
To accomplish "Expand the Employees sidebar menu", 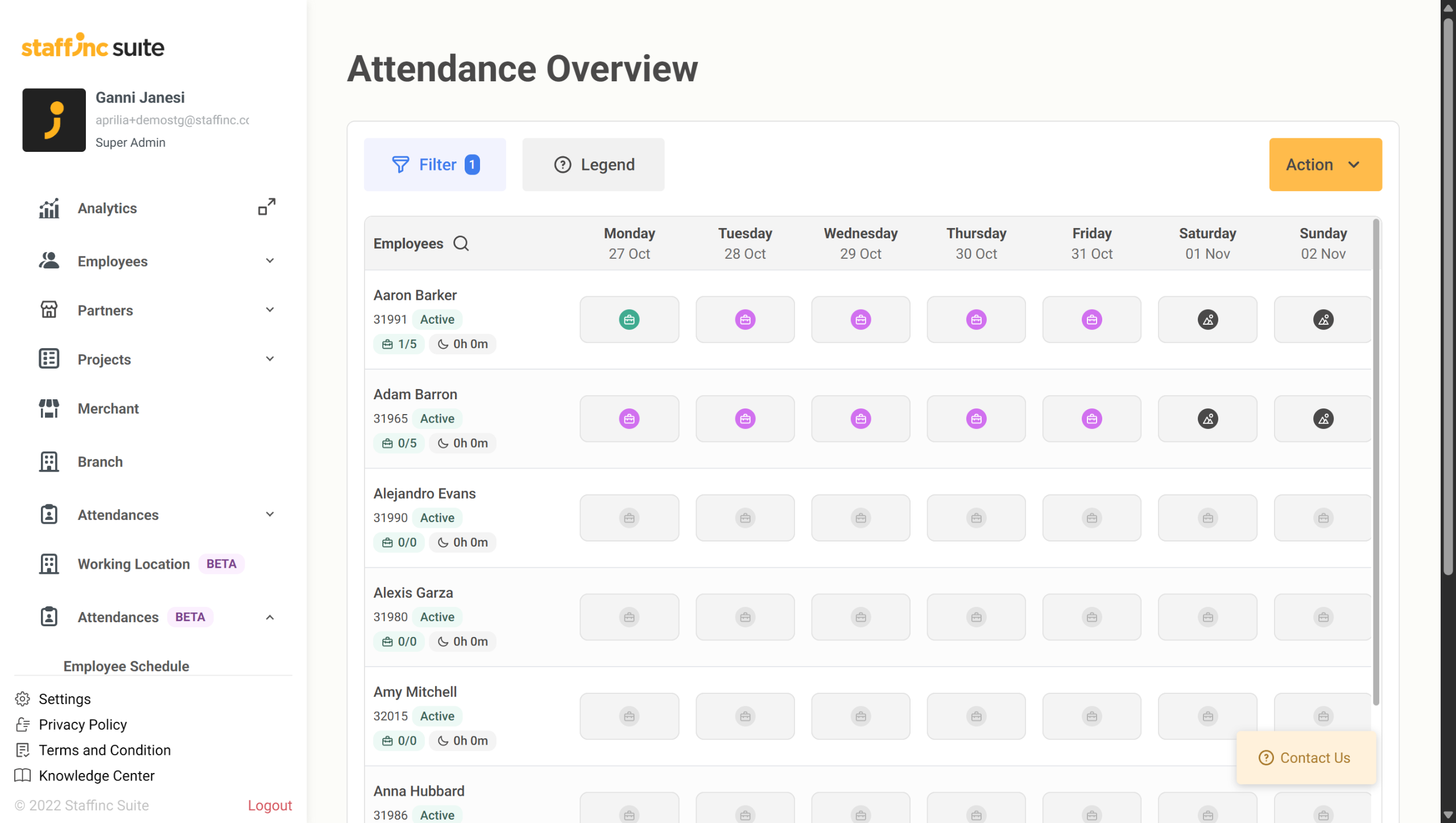I will pyautogui.click(x=270, y=261).
